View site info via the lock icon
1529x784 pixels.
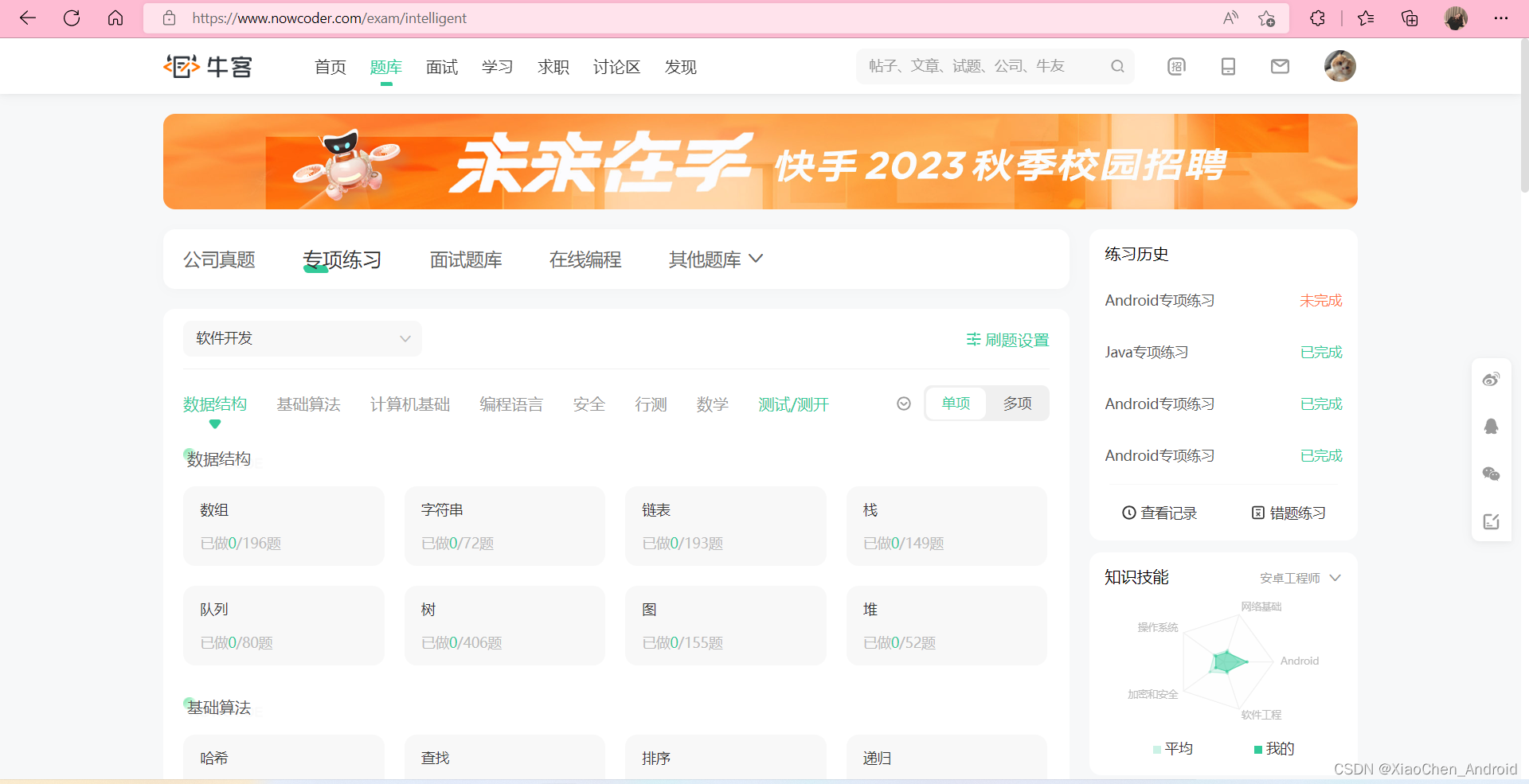click(x=169, y=18)
